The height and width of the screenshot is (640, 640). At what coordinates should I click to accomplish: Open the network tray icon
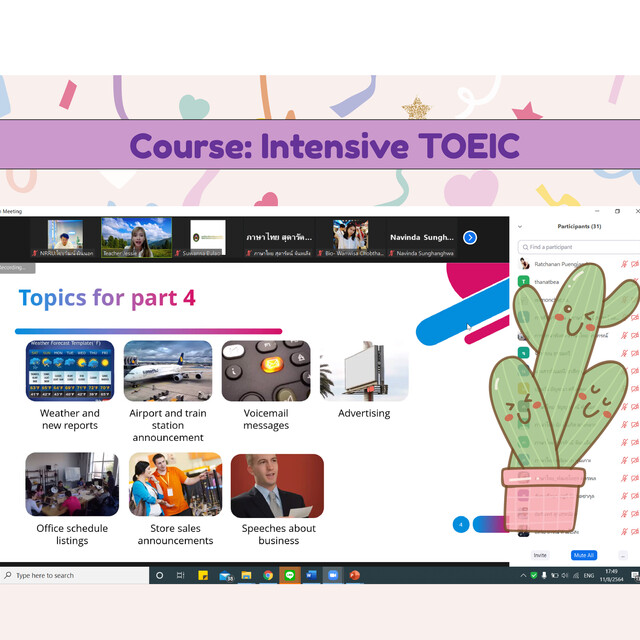[576, 576]
